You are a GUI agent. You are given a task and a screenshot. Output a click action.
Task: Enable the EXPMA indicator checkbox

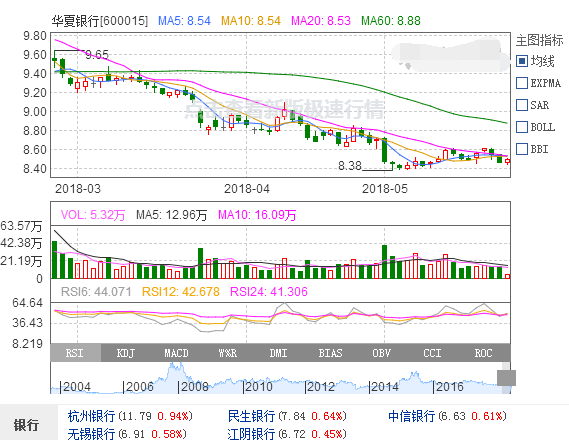click(x=522, y=83)
